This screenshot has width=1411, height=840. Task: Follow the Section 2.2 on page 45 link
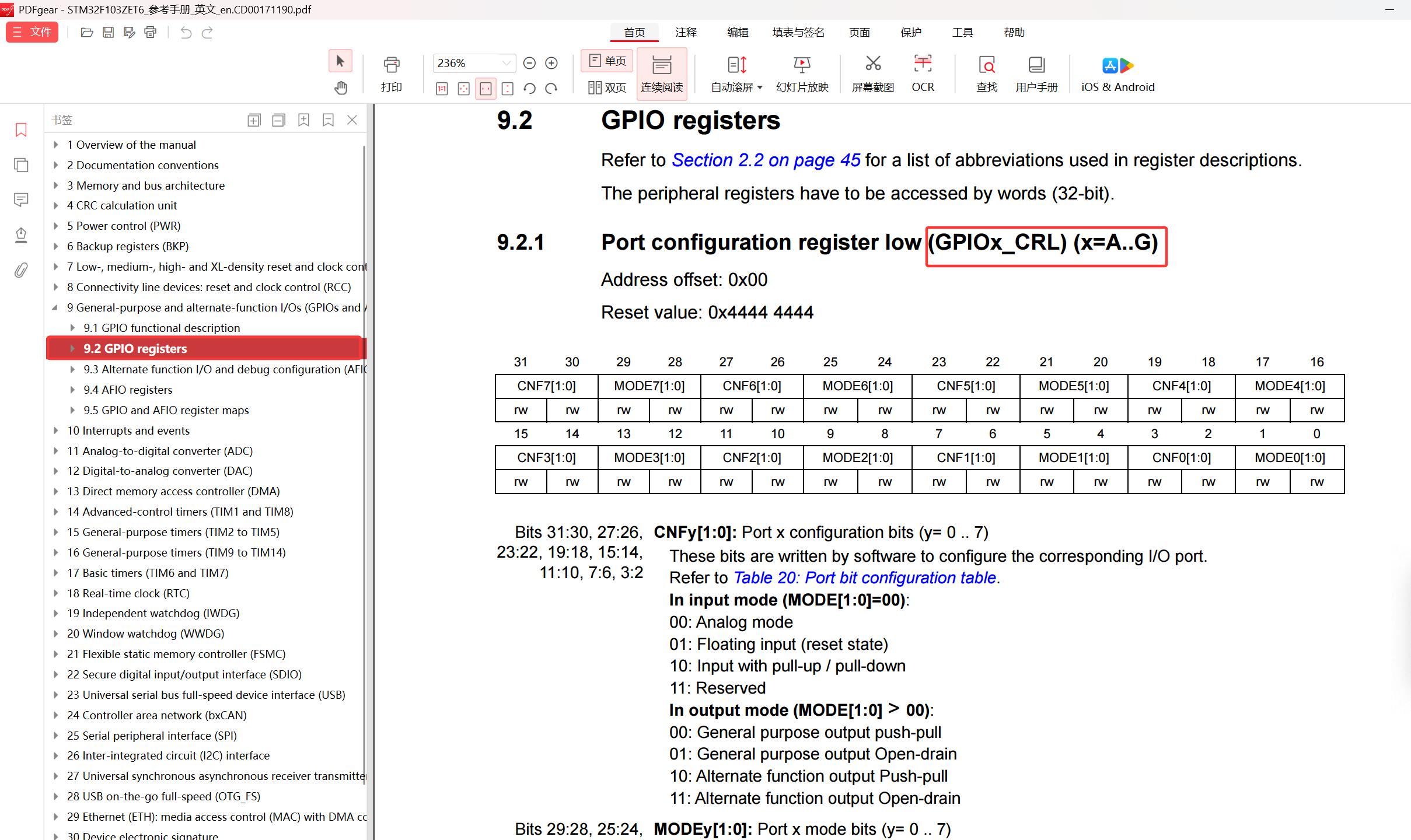766,160
